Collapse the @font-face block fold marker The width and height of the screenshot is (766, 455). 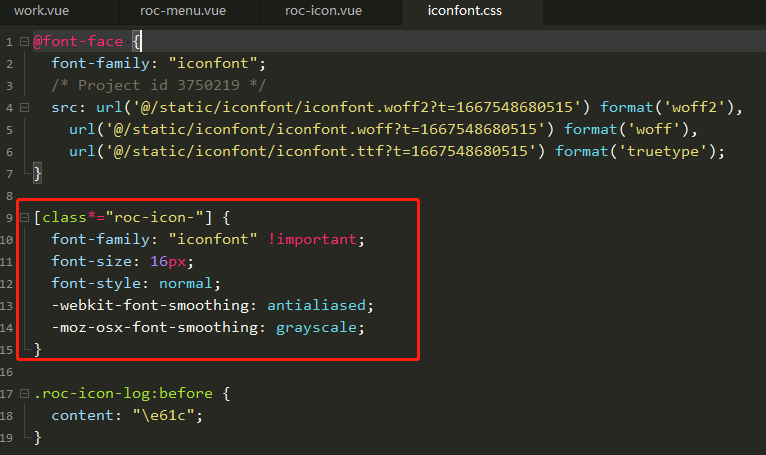[23, 42]
